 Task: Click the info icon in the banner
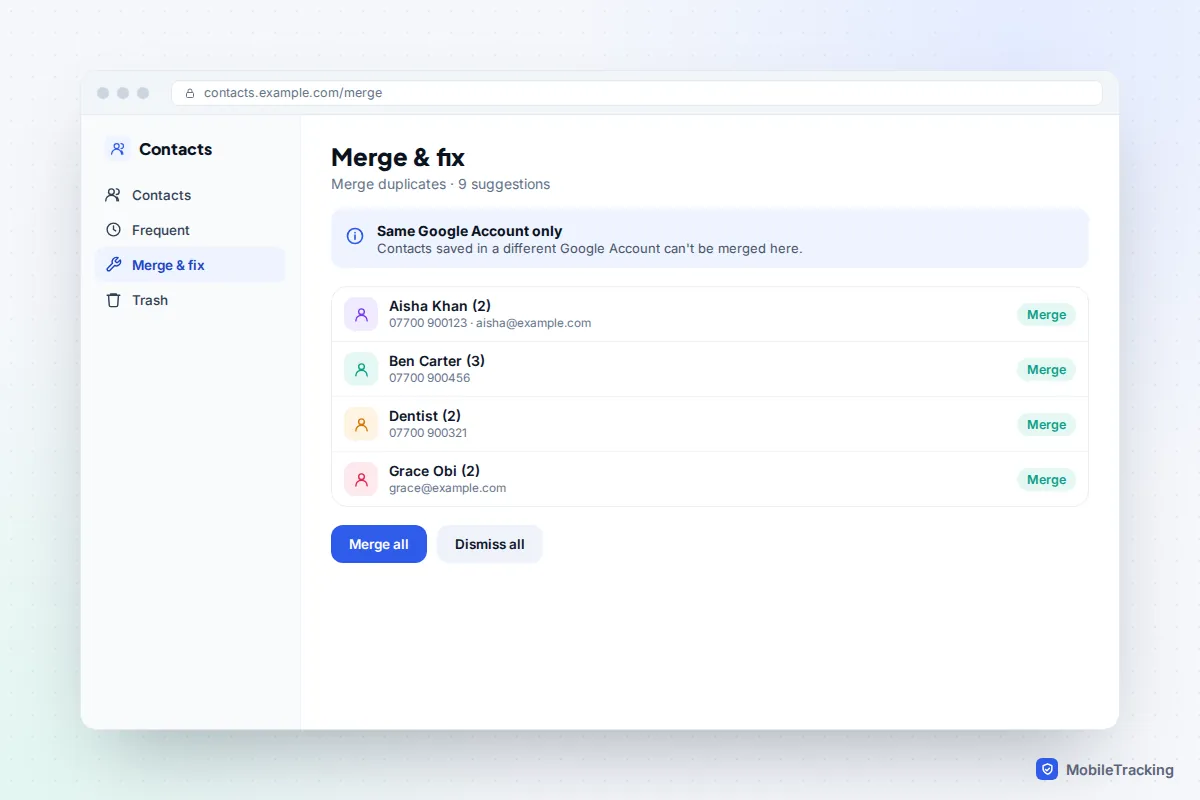[x=355, y=236]
